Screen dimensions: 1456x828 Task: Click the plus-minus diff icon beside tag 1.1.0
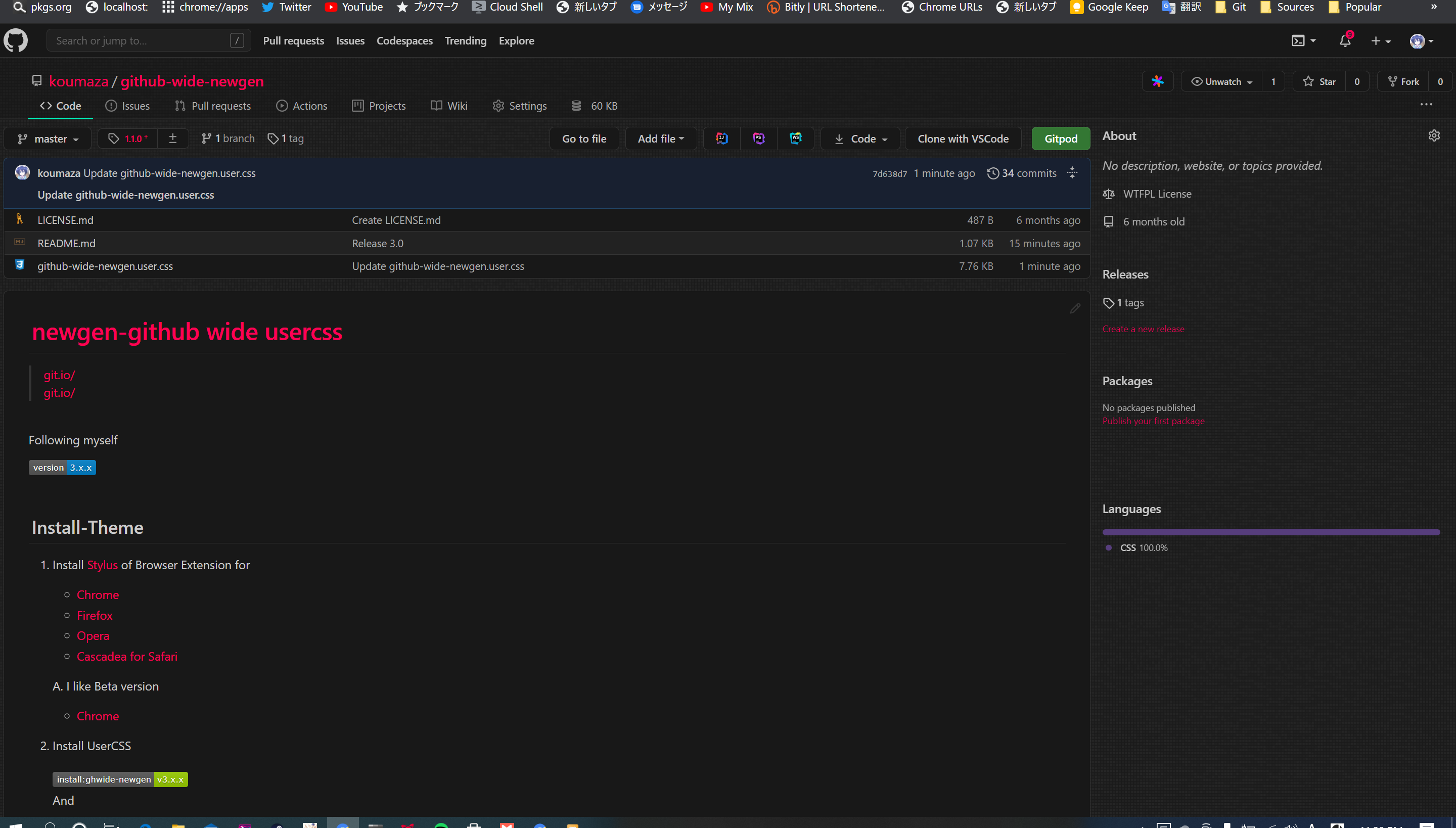point(173,138)
